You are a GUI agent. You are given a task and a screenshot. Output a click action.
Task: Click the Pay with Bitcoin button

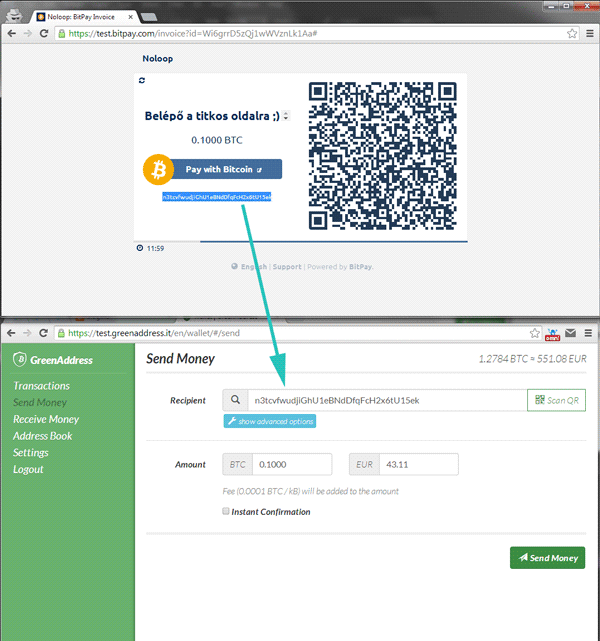click(x=226, y=169)
